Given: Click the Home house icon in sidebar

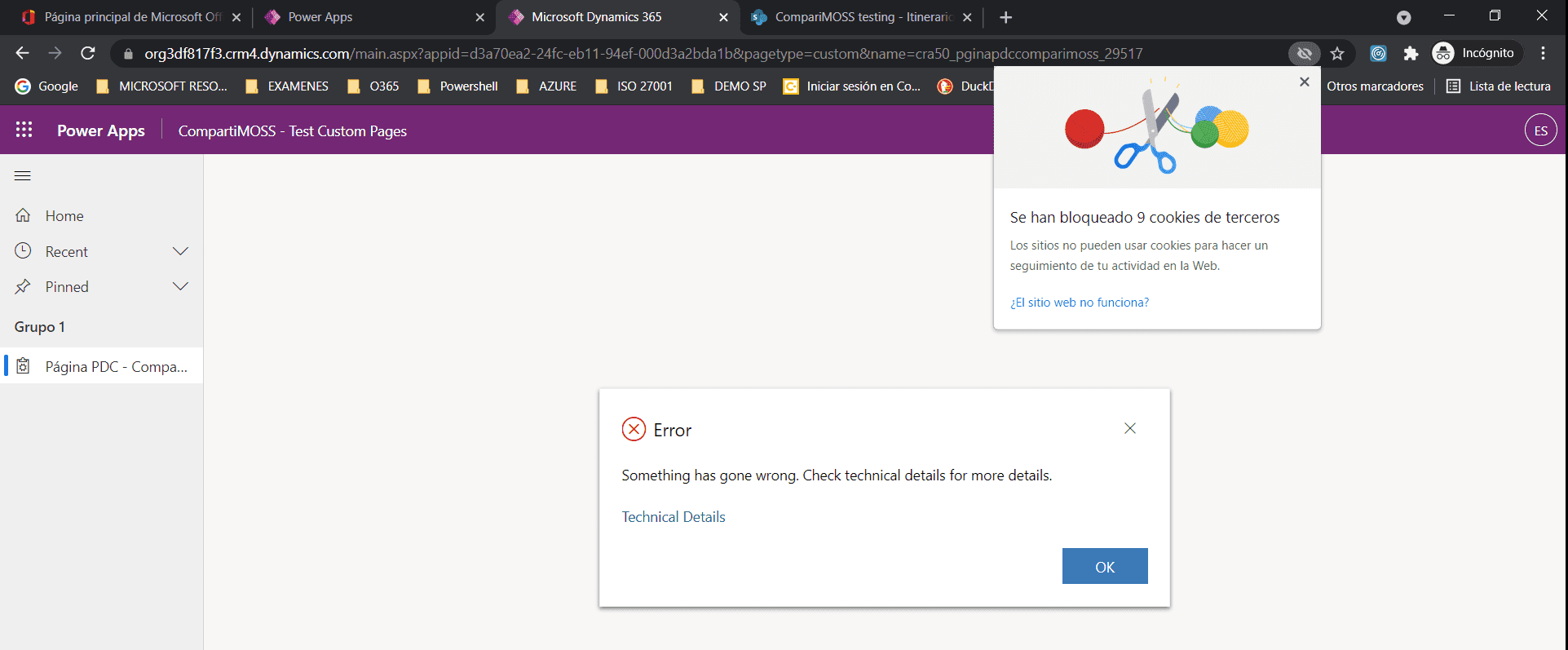Looking at the screenshot, I should click(23, 215).
